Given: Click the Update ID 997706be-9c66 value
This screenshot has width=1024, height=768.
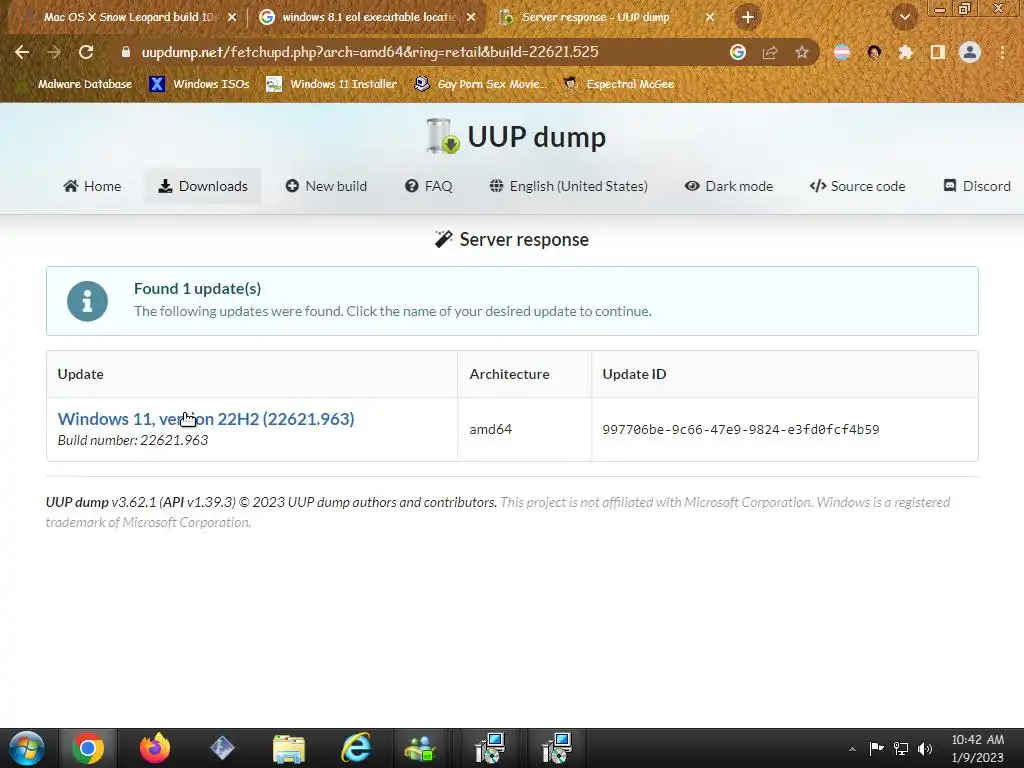Looking at the screenshot, I should 741,430.
